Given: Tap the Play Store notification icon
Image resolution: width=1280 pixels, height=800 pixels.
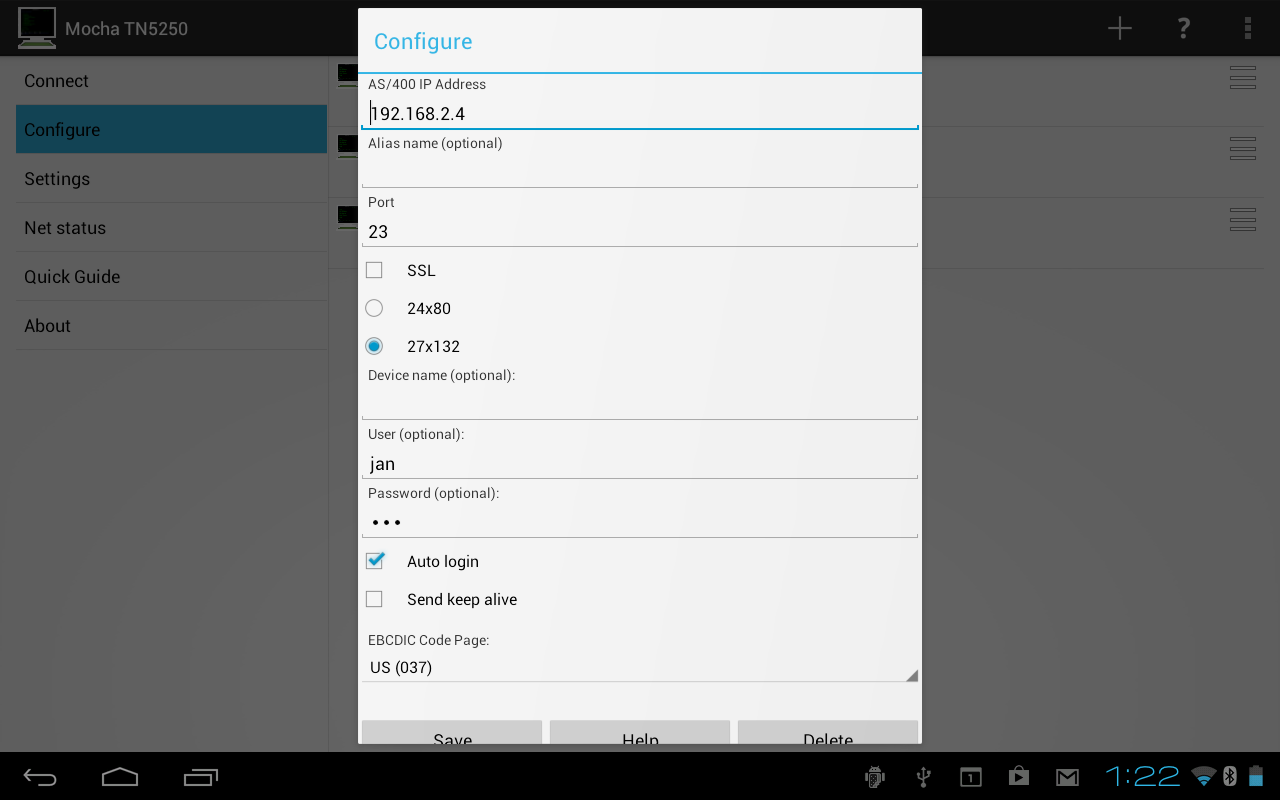Looking at the screenshot, I should click(1019, 777).
